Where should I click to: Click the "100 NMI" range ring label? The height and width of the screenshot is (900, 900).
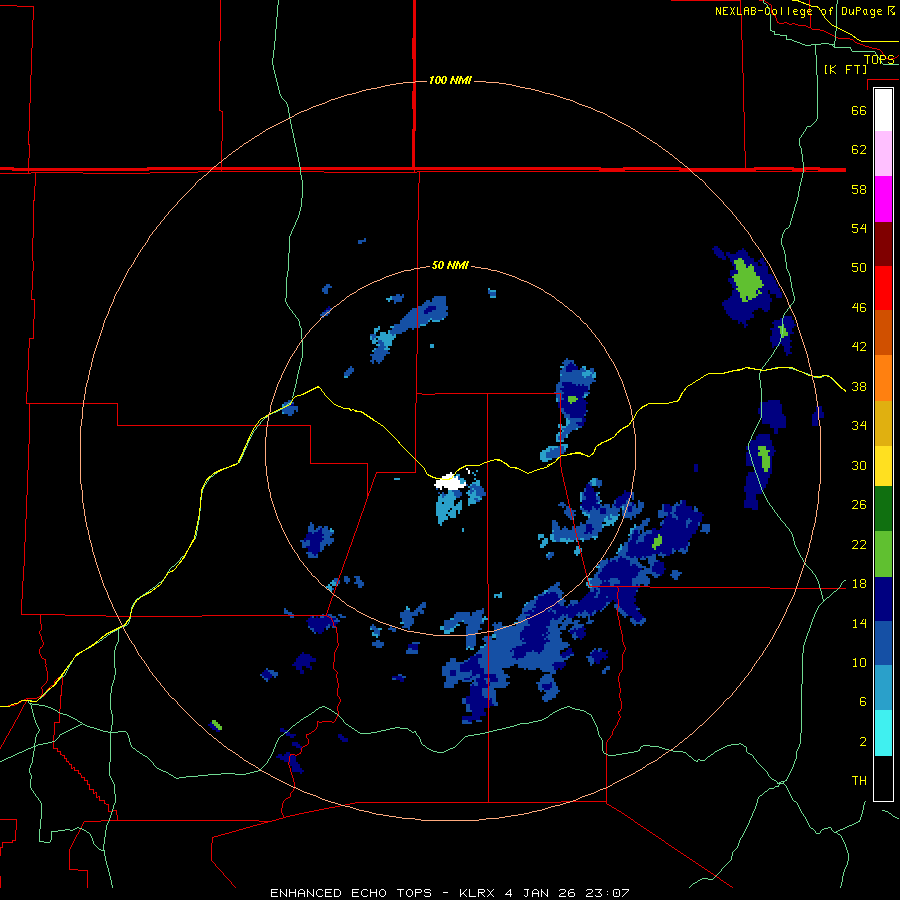point(450,80)
